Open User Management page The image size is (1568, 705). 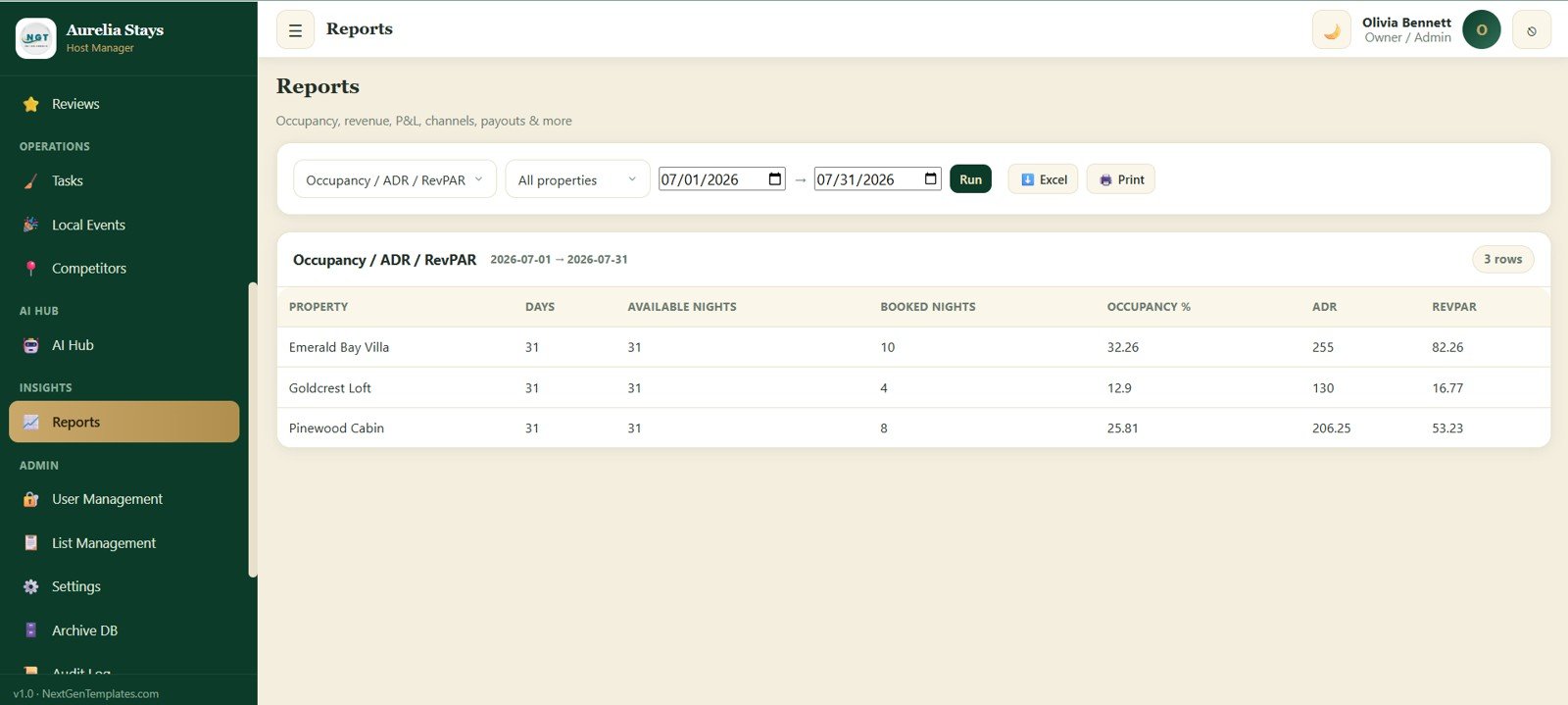point(123,499)
